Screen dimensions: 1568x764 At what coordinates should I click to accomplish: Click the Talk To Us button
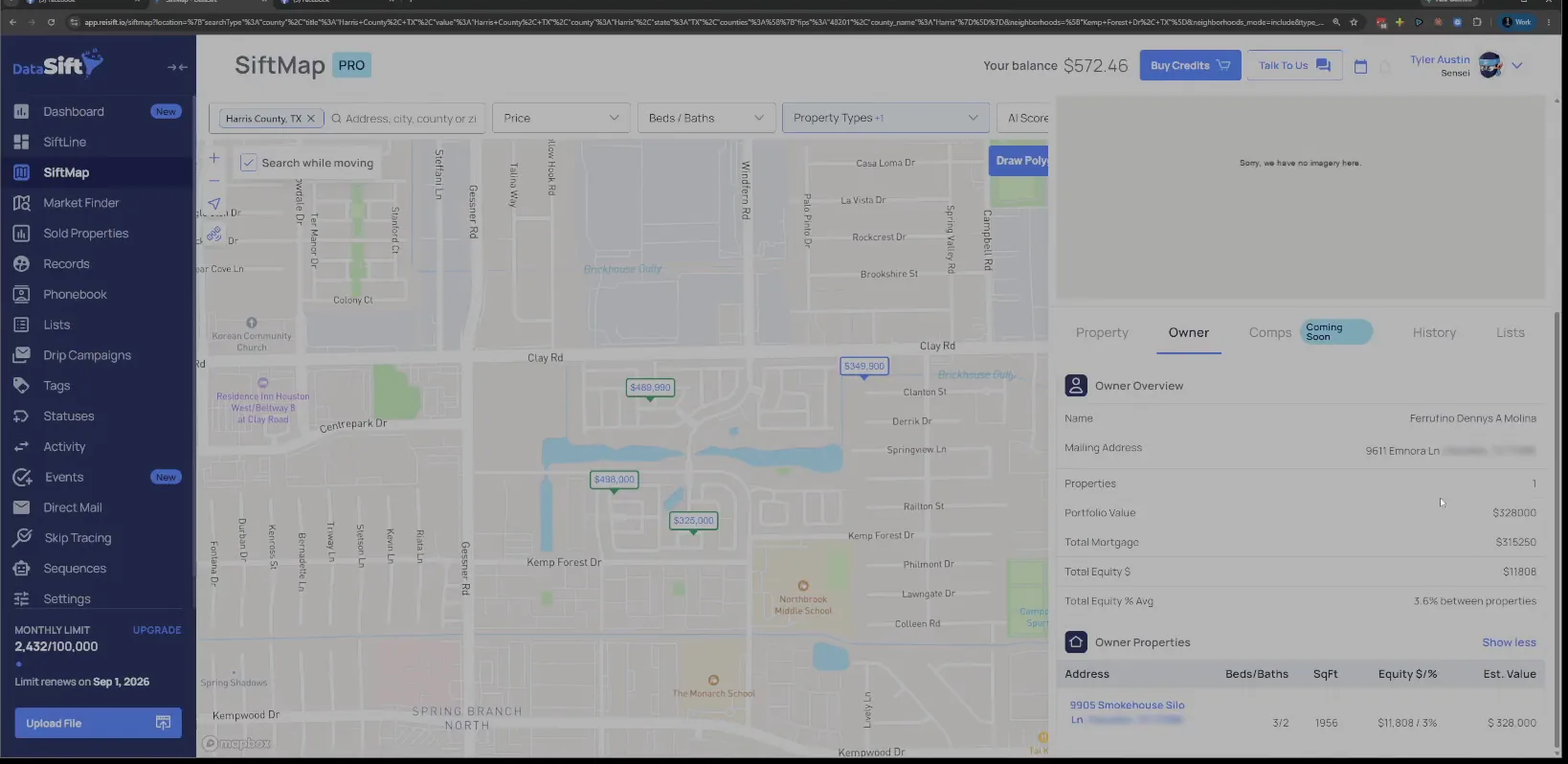click(x=1294, y=65)
